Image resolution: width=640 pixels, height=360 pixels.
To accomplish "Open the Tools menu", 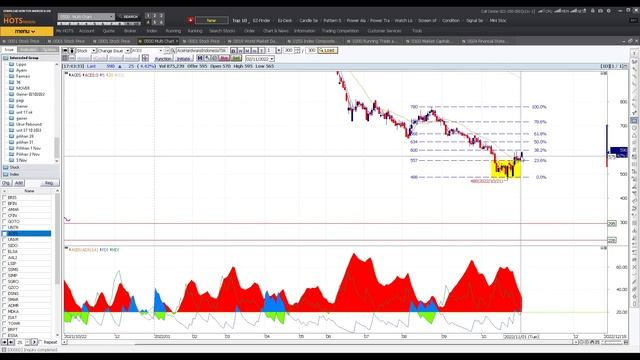I will tap(417, 31).
